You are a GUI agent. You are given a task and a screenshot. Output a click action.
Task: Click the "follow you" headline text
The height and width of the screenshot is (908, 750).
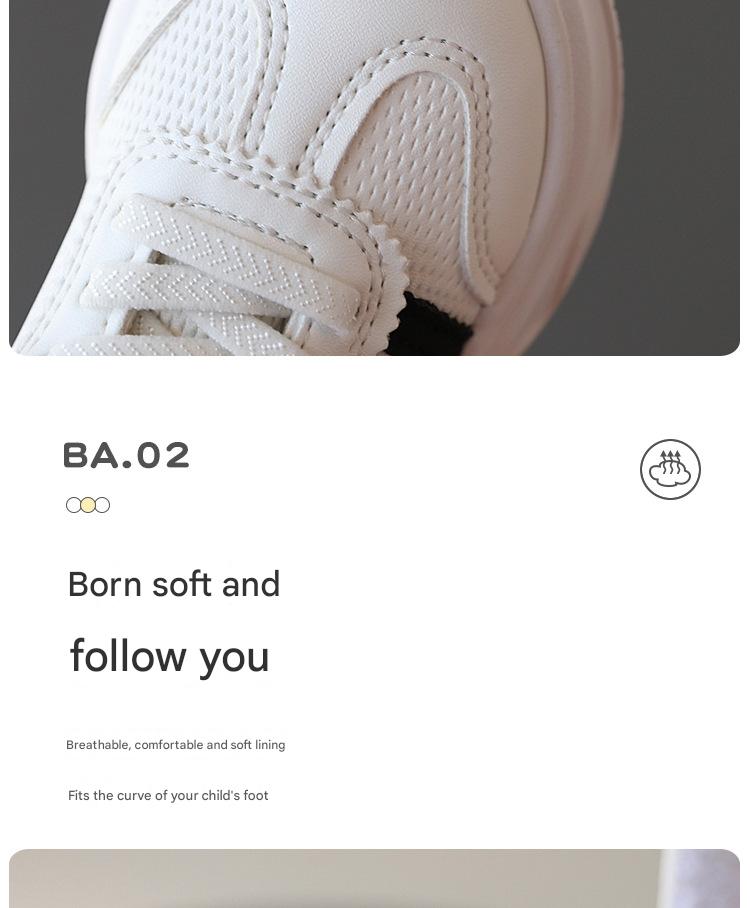point(169,656)
